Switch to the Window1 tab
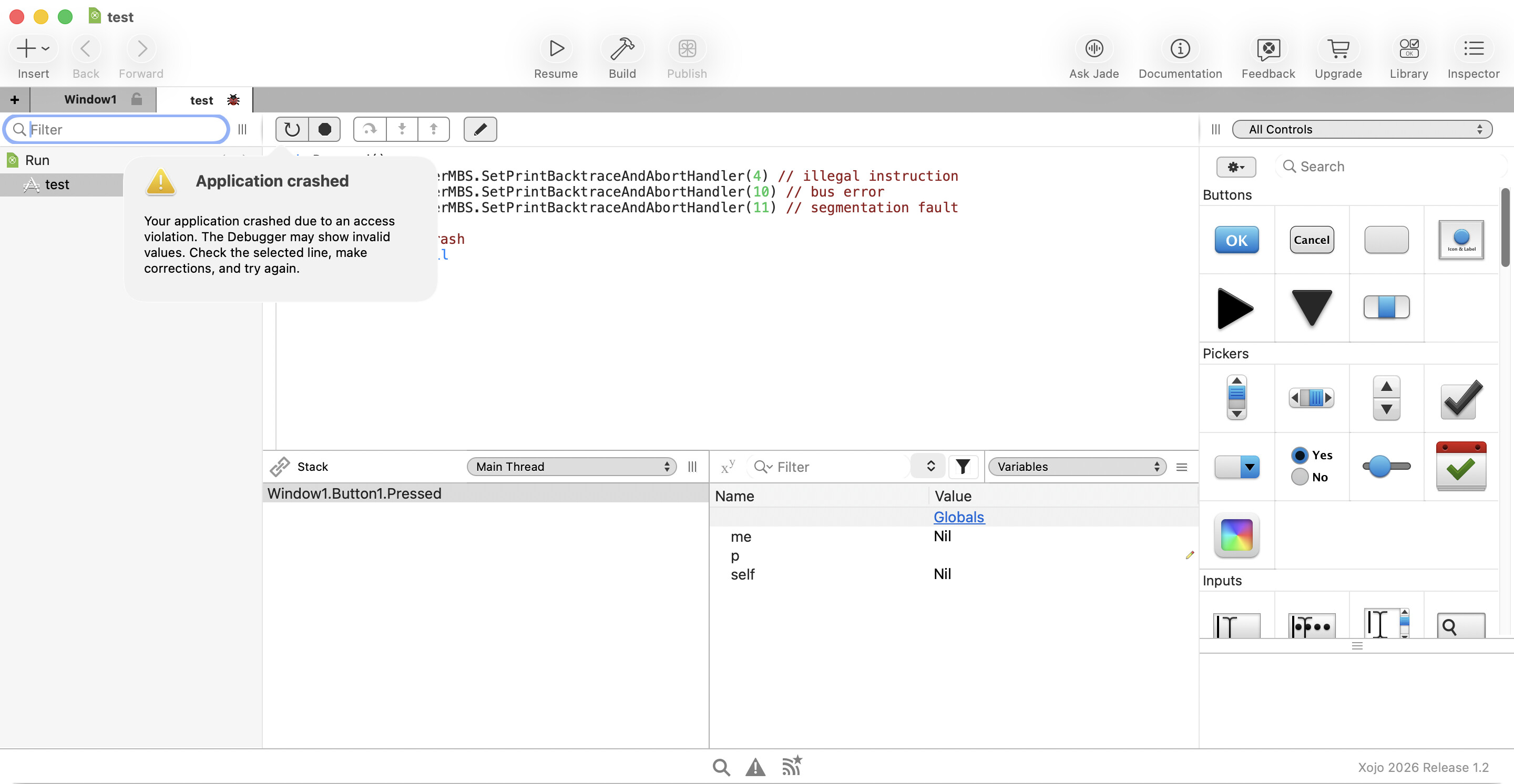The height and width of the screenshot is (784, 1514). coord(94,99)
